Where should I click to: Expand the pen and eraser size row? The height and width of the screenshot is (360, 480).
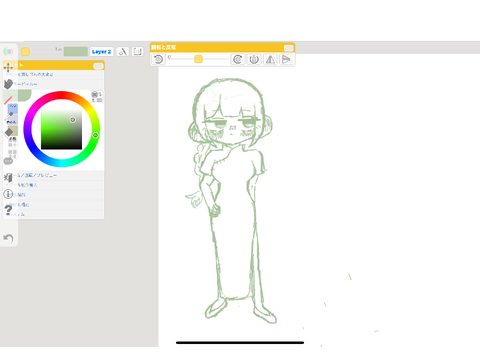point(54,74)
